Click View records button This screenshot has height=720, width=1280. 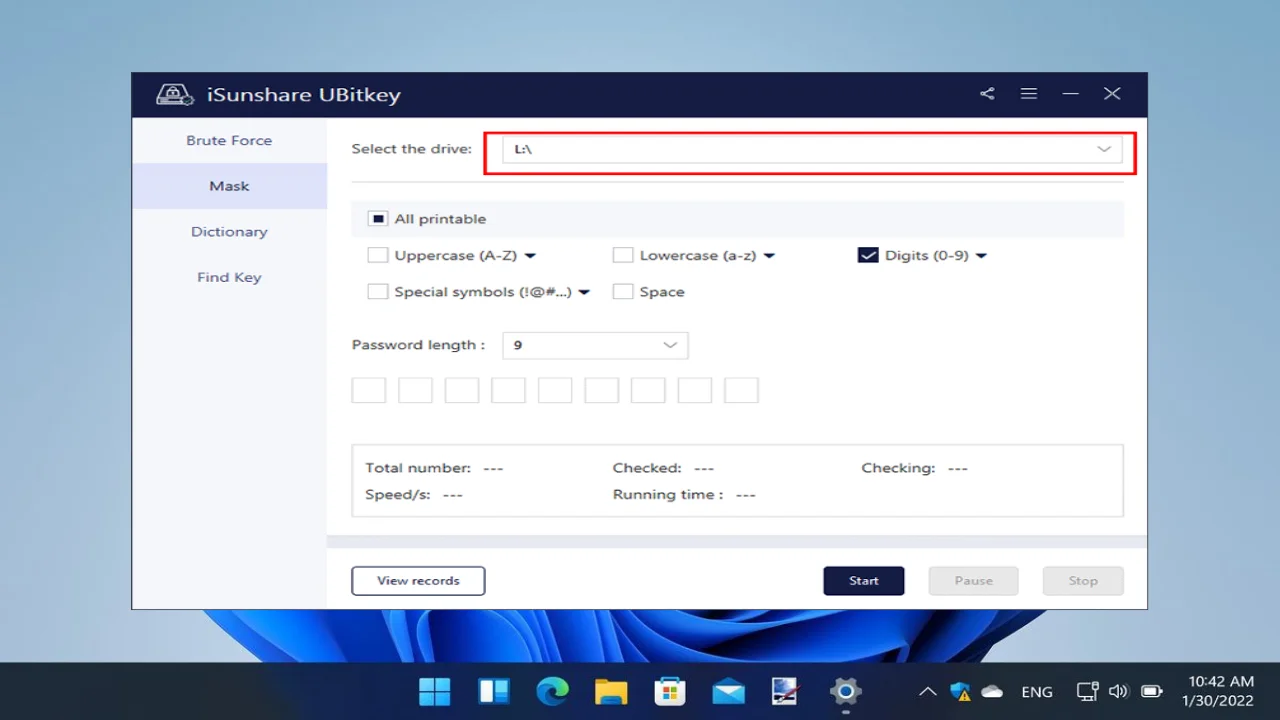(x=418, y=581)
